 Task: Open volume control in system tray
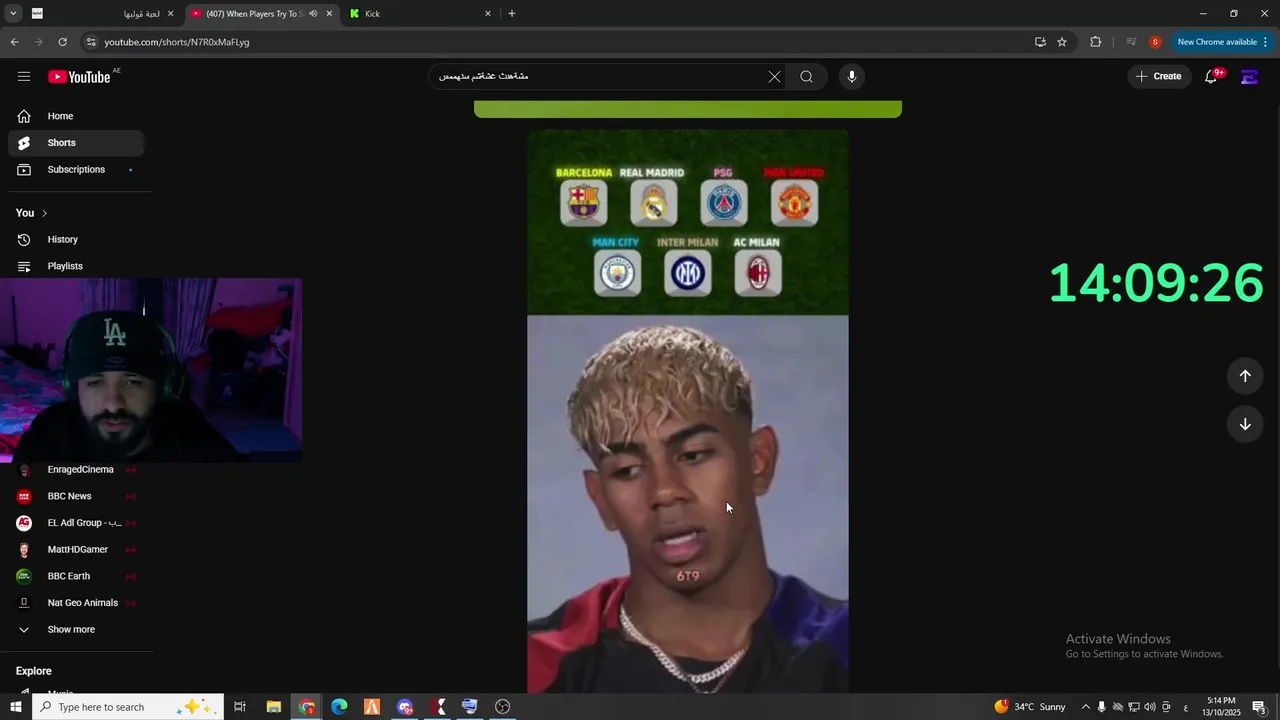[x=1149, y=707]
